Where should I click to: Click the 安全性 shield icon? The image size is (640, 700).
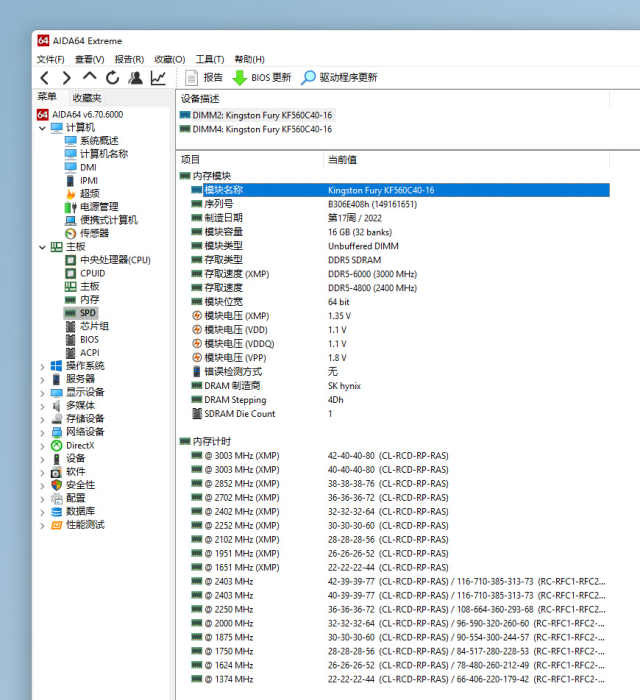pyautogui.click(x=56, y=485)
